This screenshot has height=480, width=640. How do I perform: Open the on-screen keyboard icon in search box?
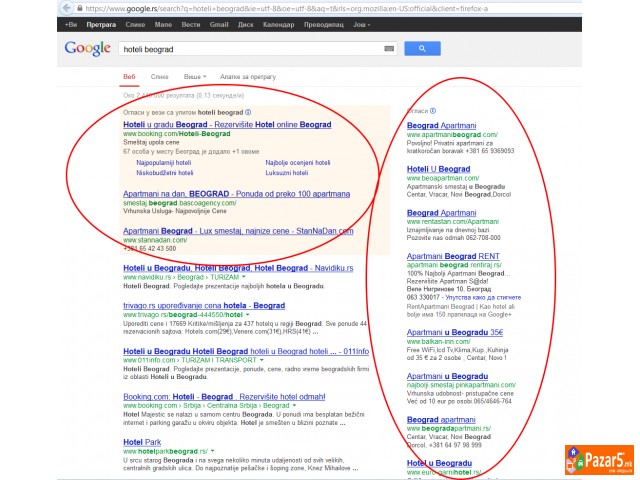tap(389, 48)
